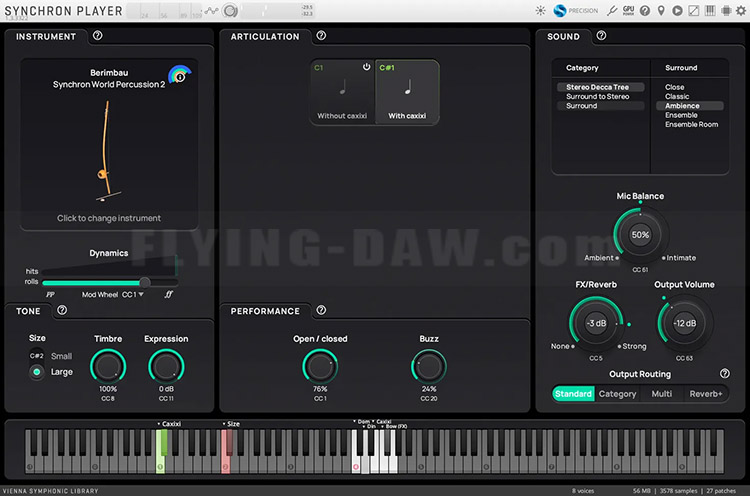Open the help question mark in top toolbar
The height and width of the screenshot is (496, 750).
(645, 11)
